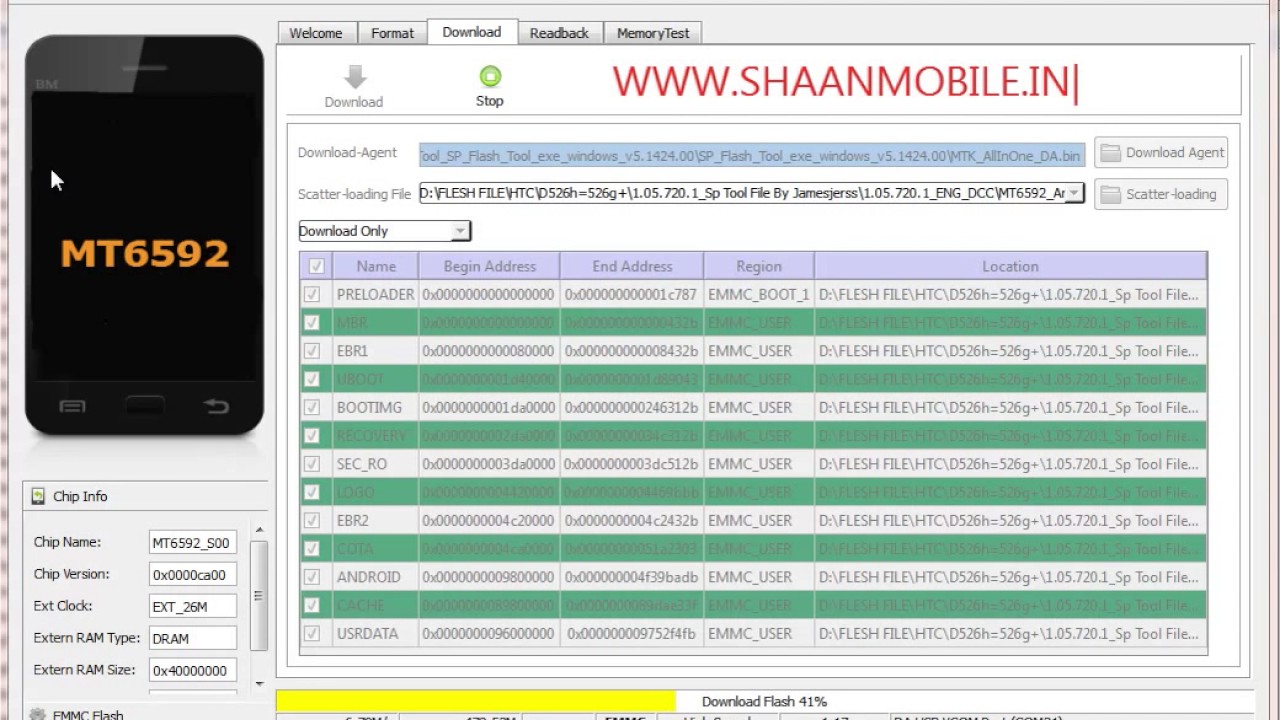Click the Scatter-loading button
Screen dimensions: 1280x720
pos(1161,194)
